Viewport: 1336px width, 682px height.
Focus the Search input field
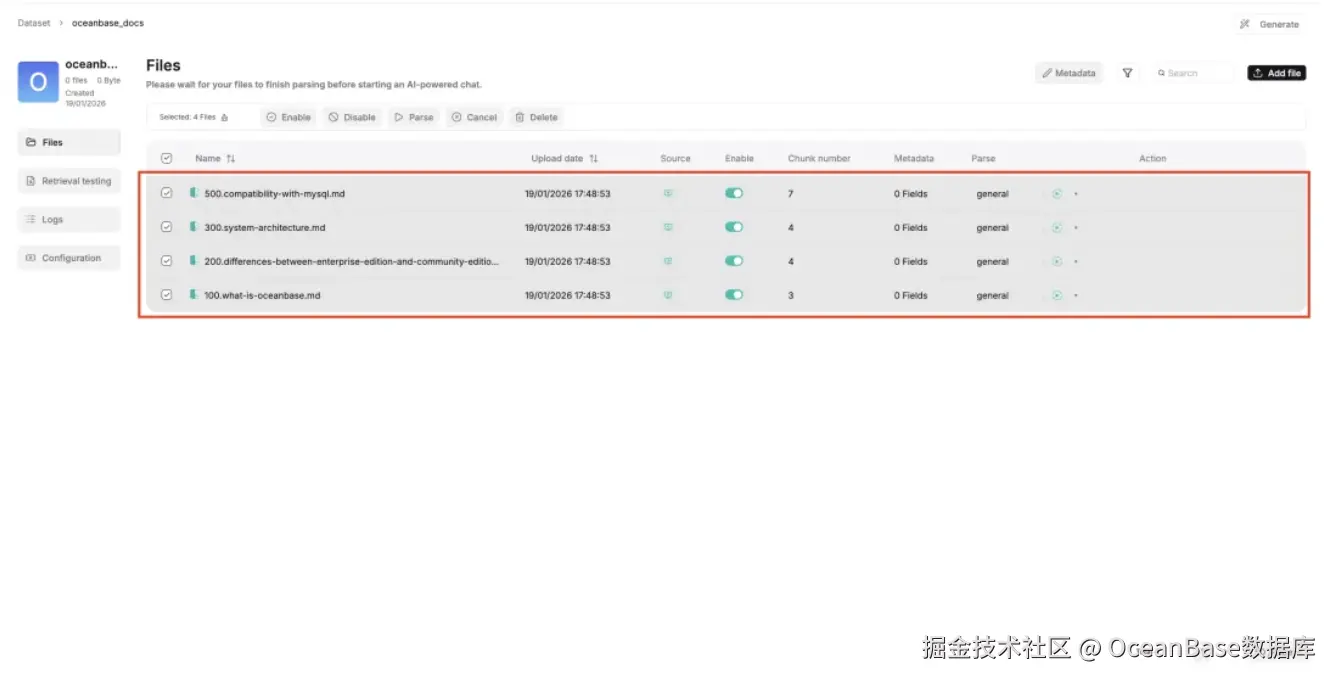click(x=1193, y=73)
